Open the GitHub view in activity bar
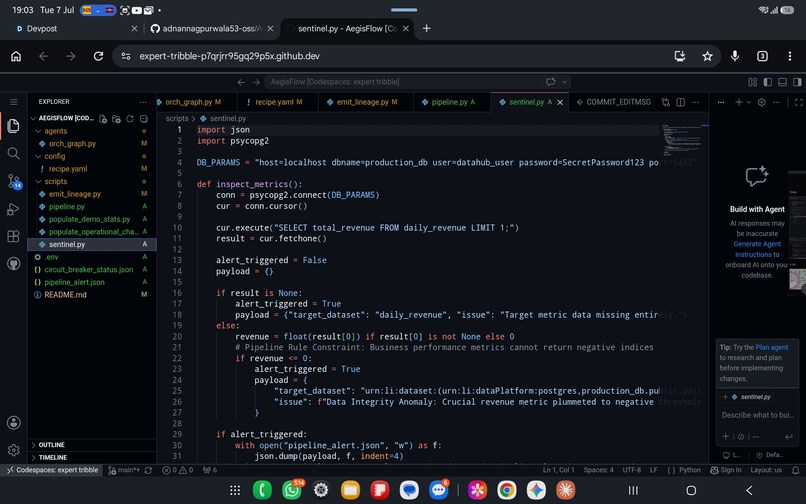This screenshot has width=806, height=504. point(13,264)
